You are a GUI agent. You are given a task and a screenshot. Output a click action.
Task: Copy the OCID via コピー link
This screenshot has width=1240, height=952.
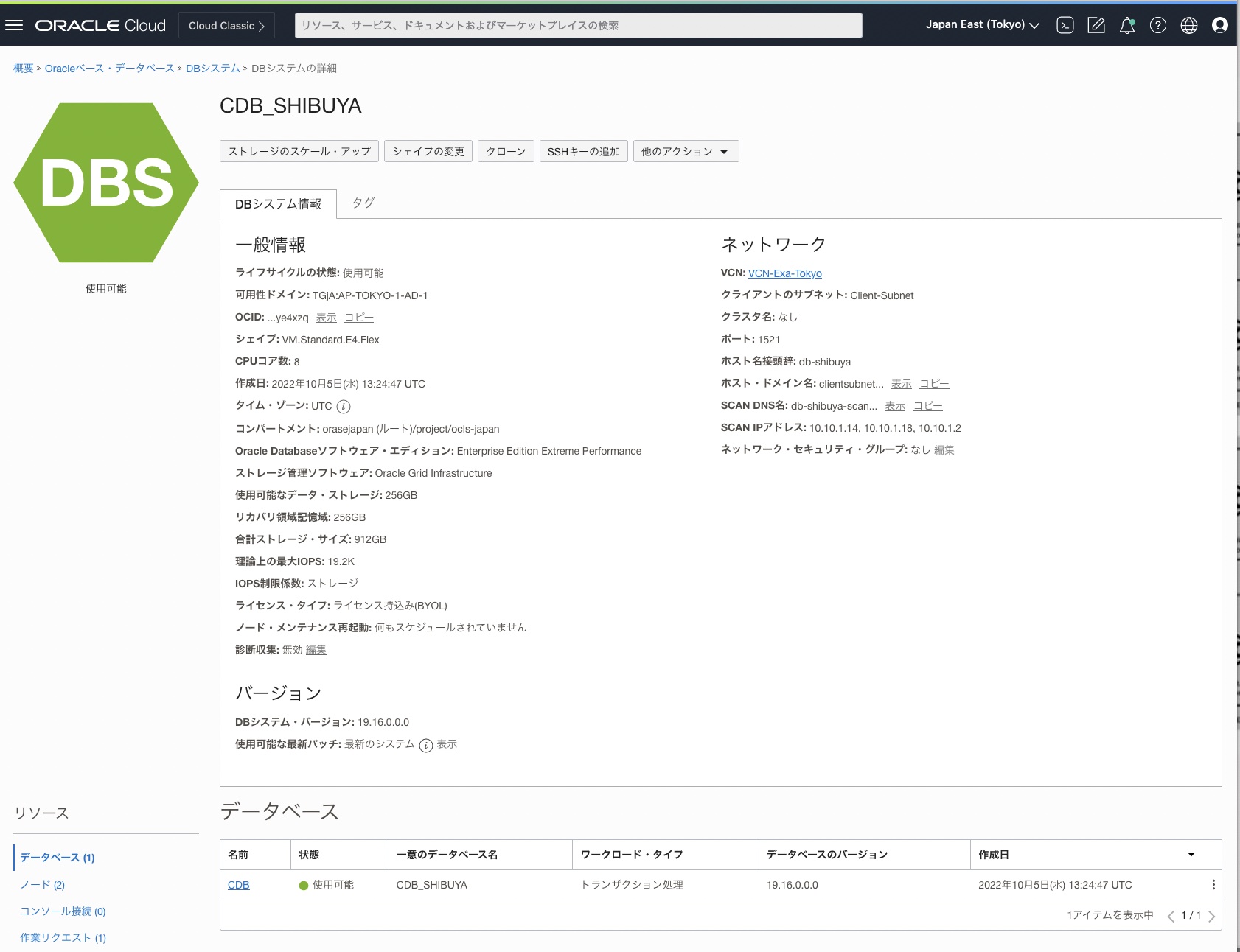[359, 318]
